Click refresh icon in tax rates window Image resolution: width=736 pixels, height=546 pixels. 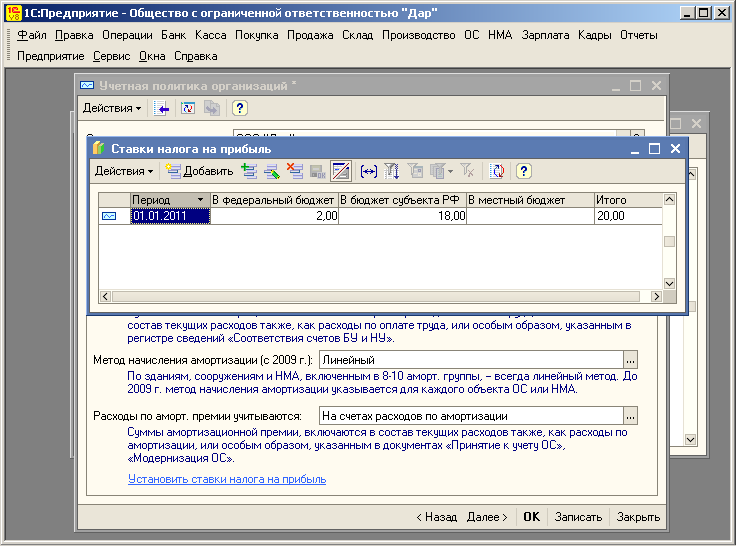click(497, 171)
